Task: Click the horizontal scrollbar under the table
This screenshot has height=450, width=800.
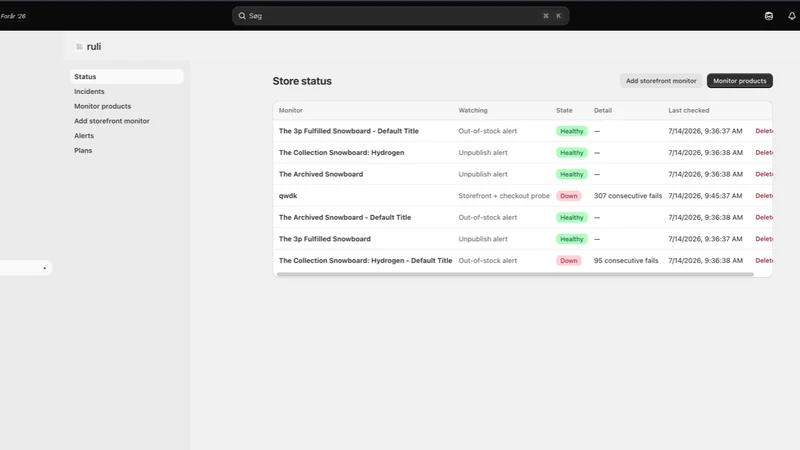Action: click(x=515, y=274)
